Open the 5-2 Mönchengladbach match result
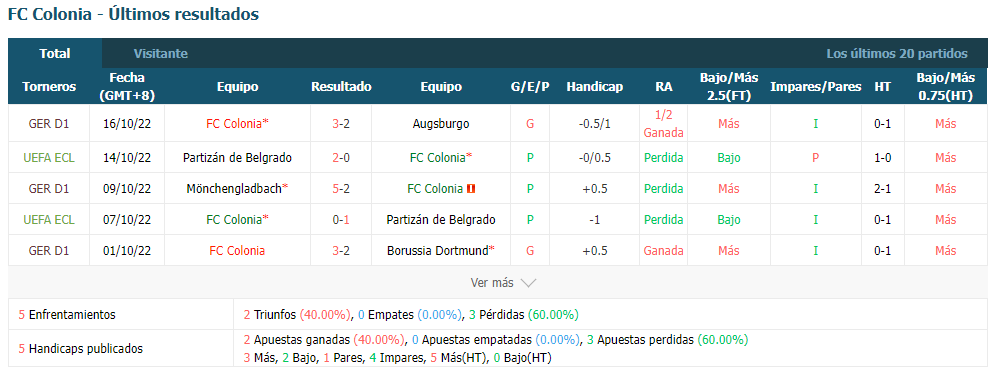 (x=341, y=188)
